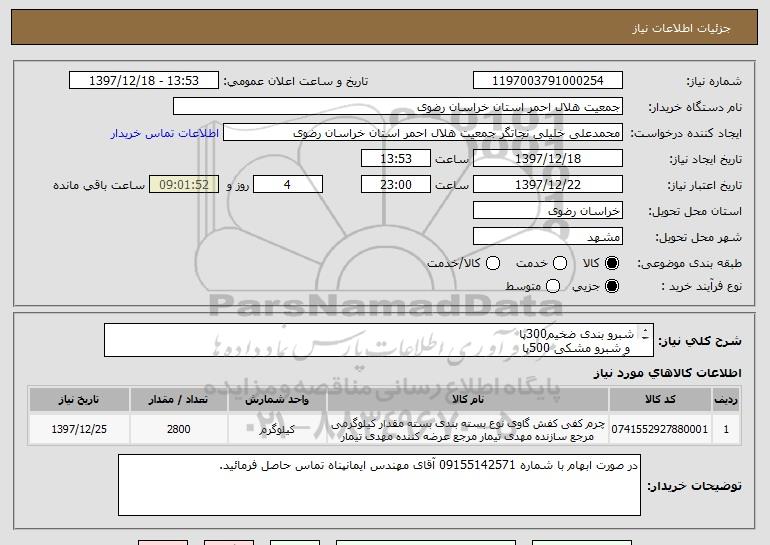This screenshot has height=545, width=770.
Task: Click the row number 1 cell
Action: click(x=726, y=429)
